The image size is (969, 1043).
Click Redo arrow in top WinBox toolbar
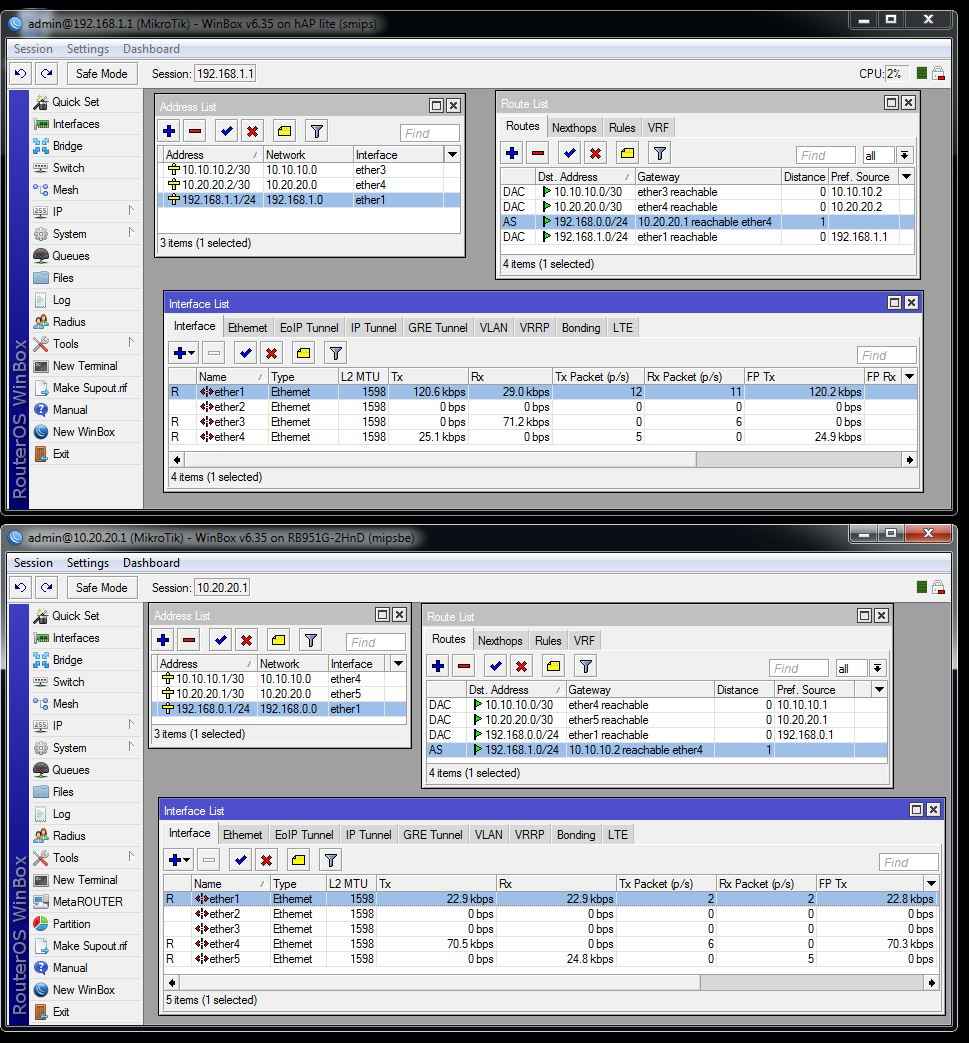coord(47,74)
